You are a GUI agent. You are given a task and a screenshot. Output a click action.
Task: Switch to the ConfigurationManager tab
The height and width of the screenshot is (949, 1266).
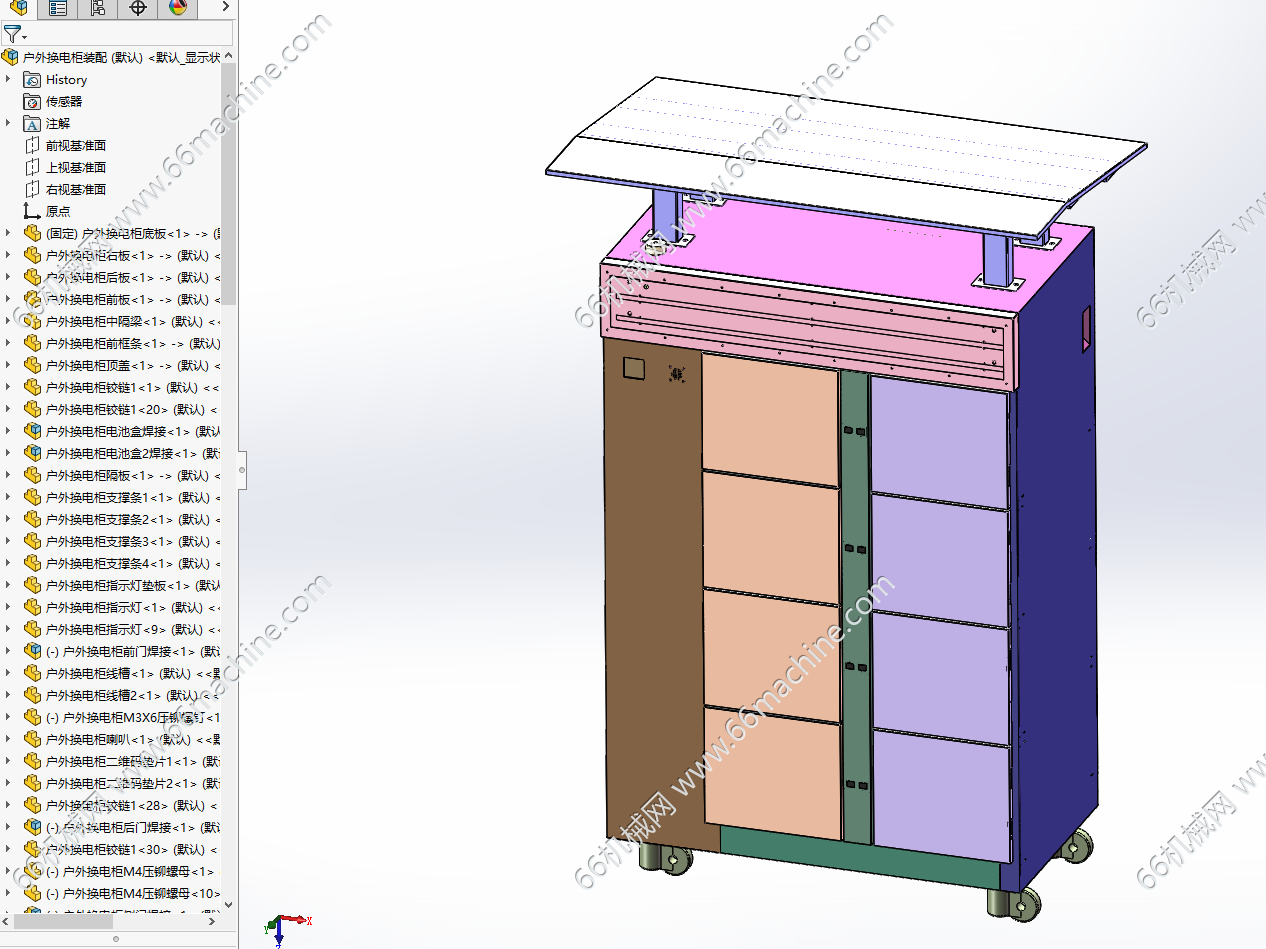tap(98, 9)
